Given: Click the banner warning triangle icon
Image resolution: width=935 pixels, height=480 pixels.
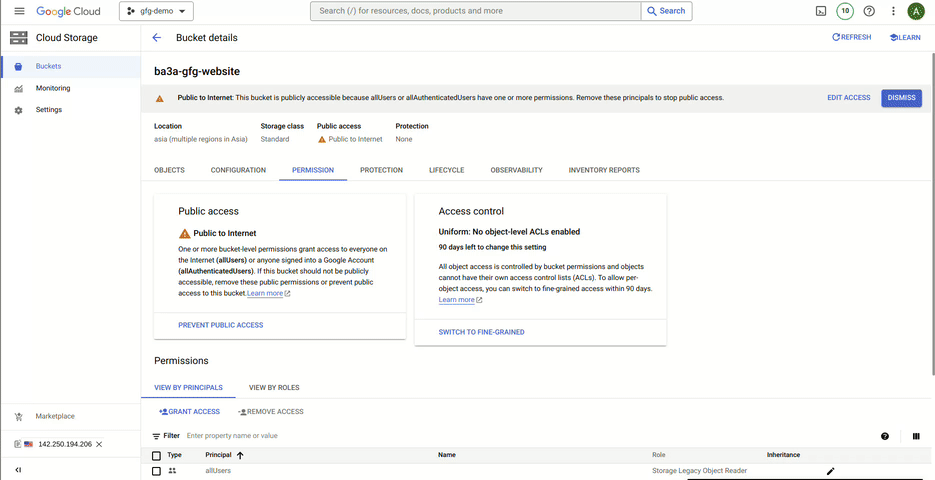Looking at the screenshot, I should 160,98.
